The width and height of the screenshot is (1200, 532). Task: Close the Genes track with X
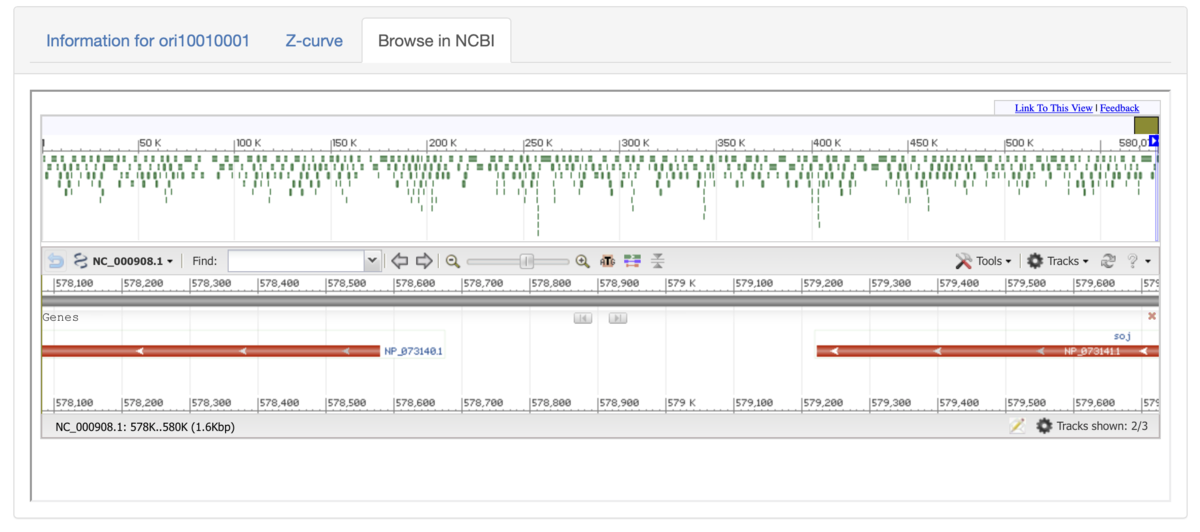click(1152, 316)
